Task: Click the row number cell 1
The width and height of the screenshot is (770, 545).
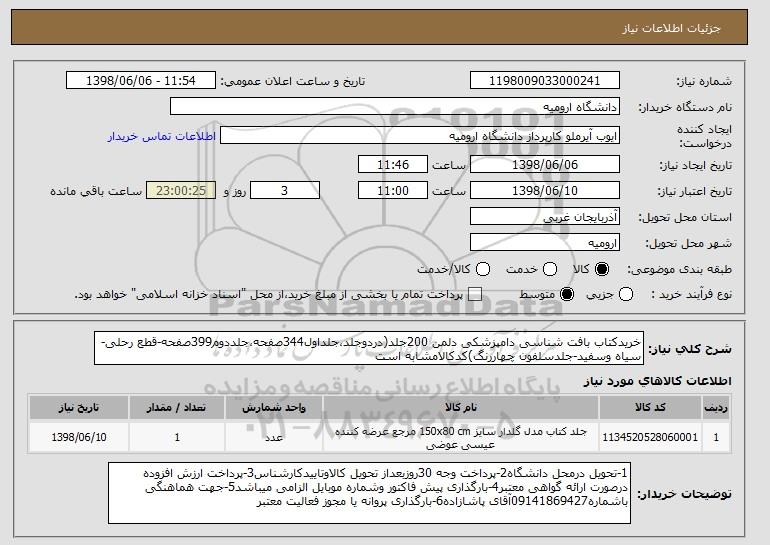Action: pos(716,437)
